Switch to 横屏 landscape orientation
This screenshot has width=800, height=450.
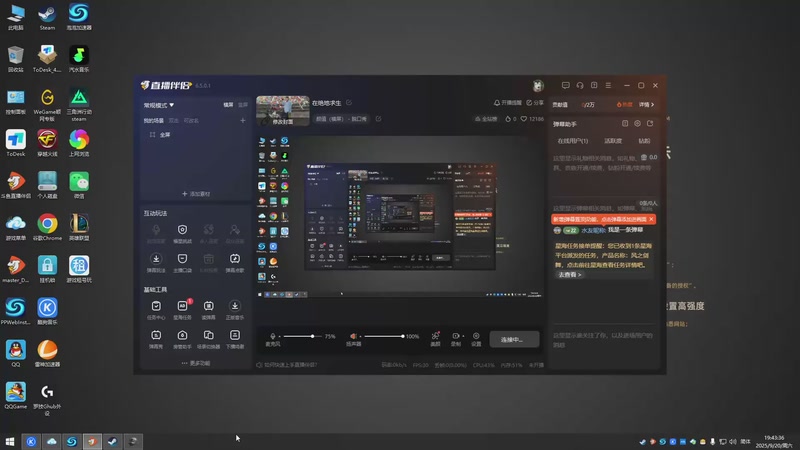click(x=228, y=105)
